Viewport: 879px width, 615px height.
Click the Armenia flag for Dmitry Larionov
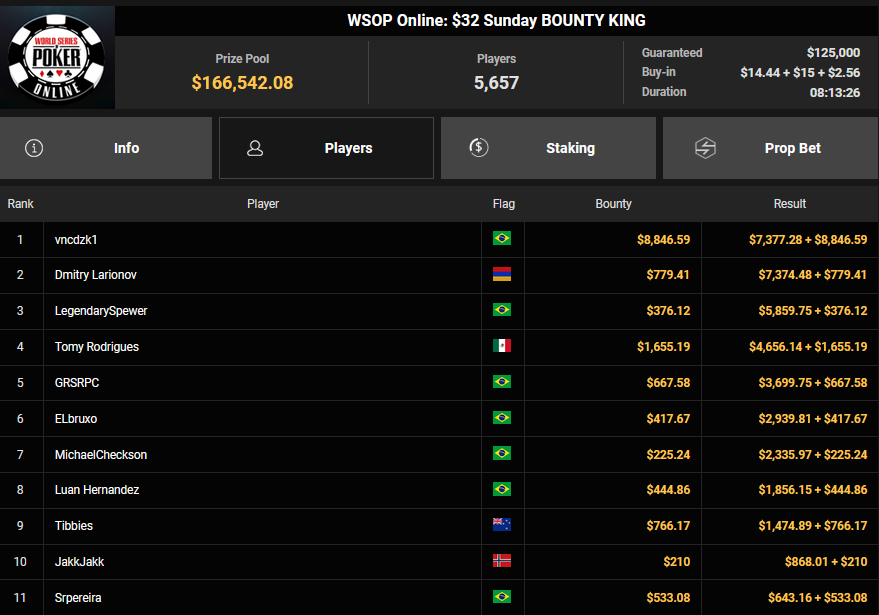502,275
